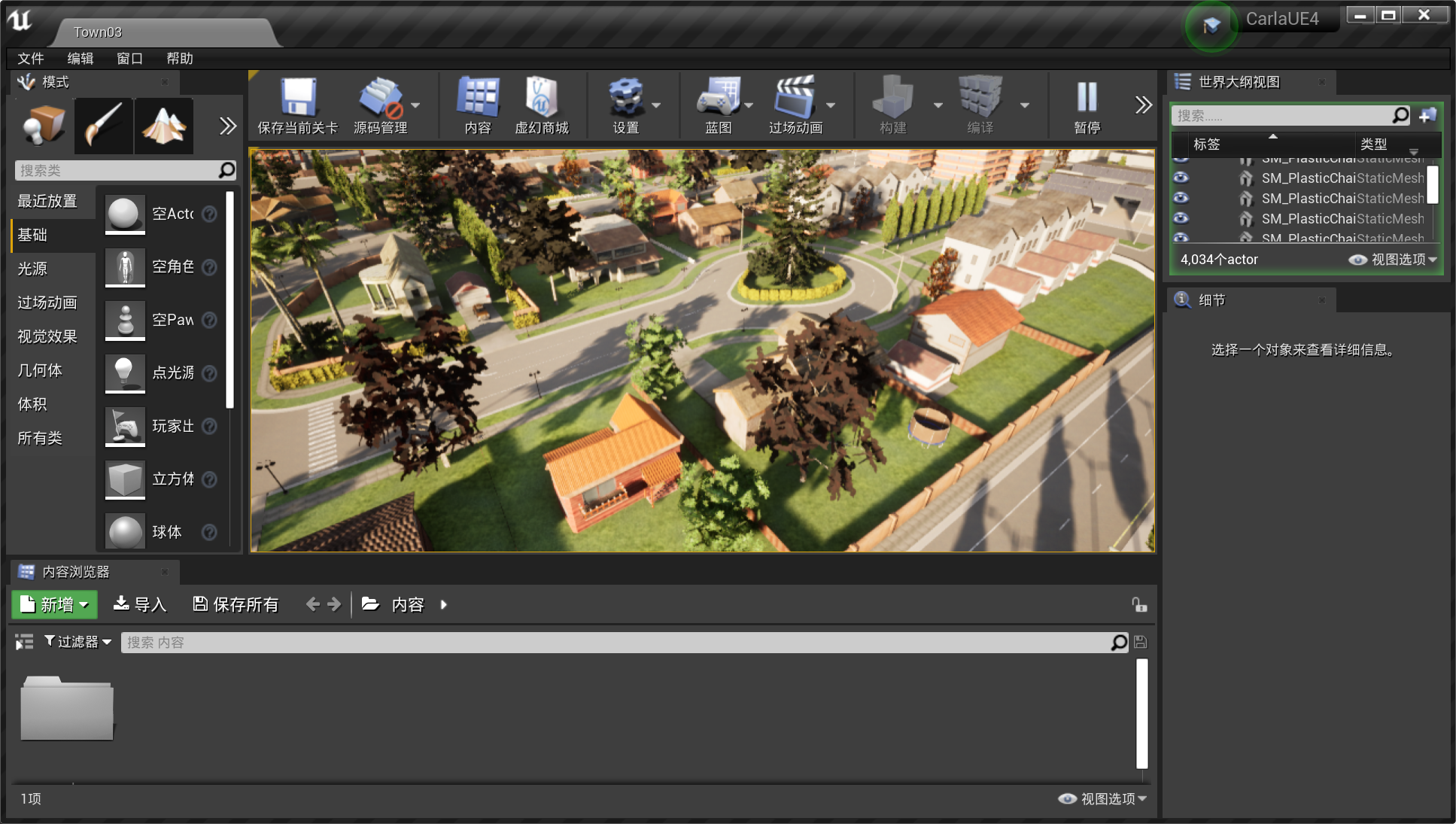Select the Paint mode brush icon

(104, 125)
